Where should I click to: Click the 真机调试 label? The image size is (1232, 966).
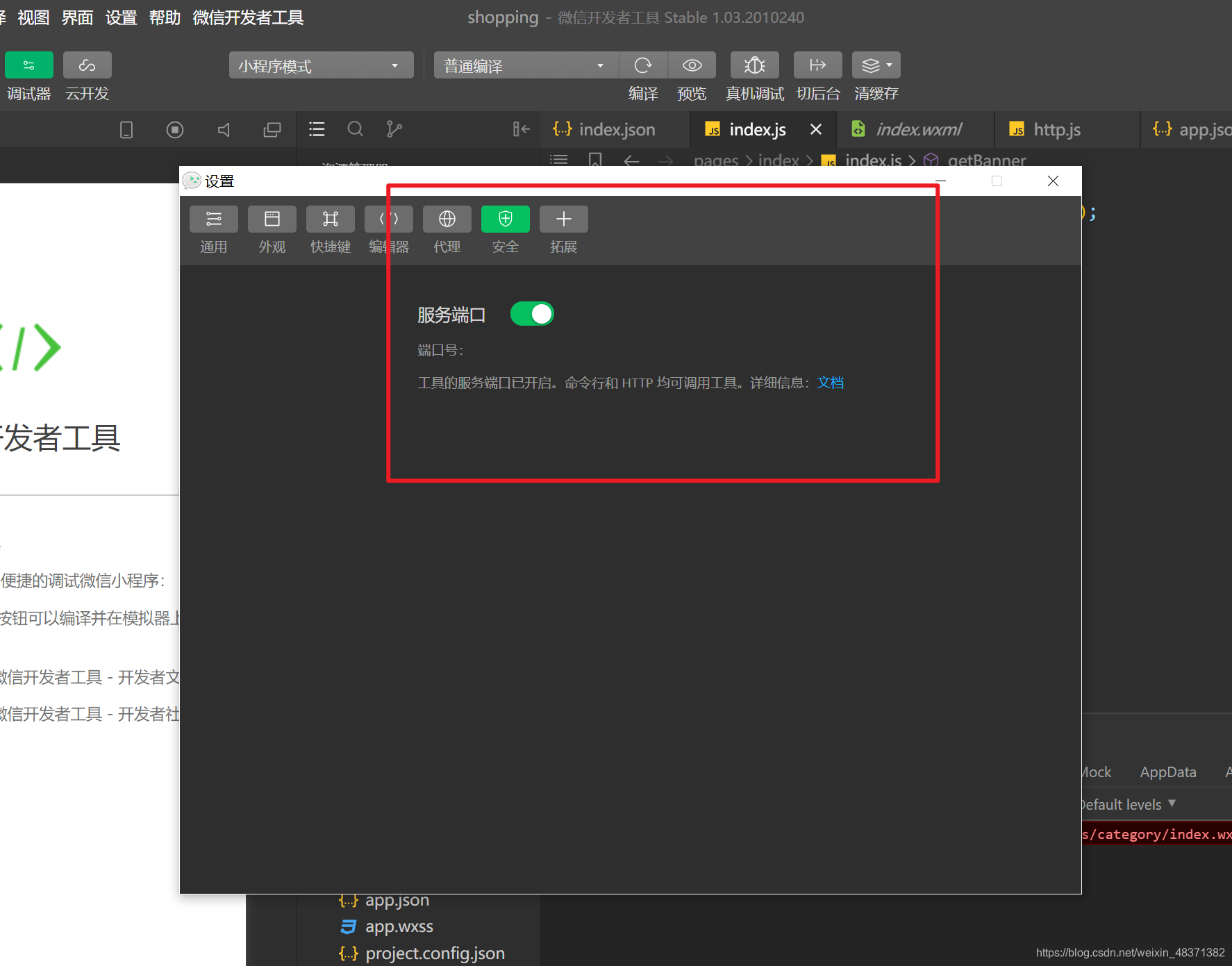coord(754,94)
